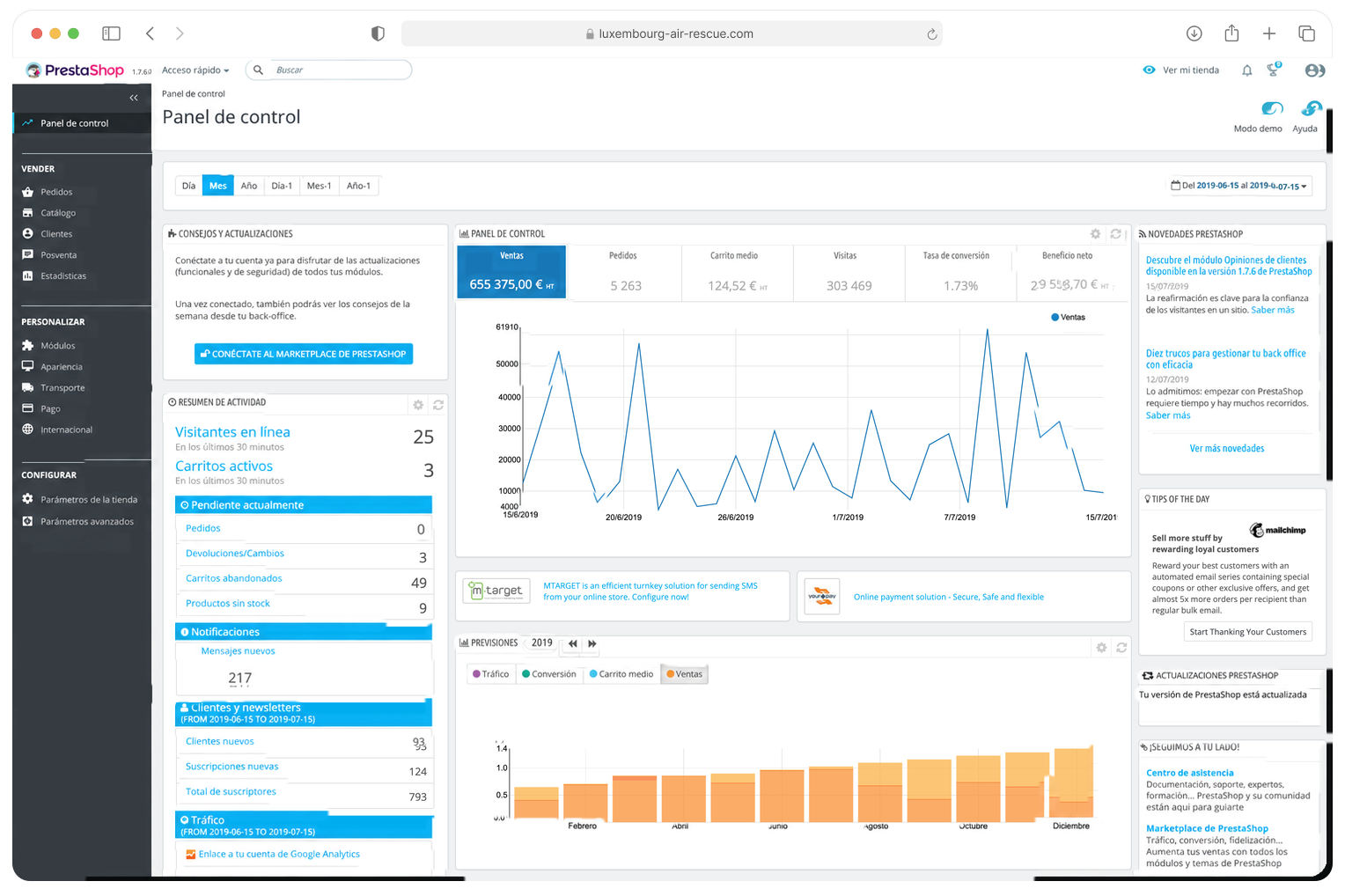Click Start Thanking Your Customers button
The height and width of the screenshot is (896, 1345).
click(x=1248, y=632)
